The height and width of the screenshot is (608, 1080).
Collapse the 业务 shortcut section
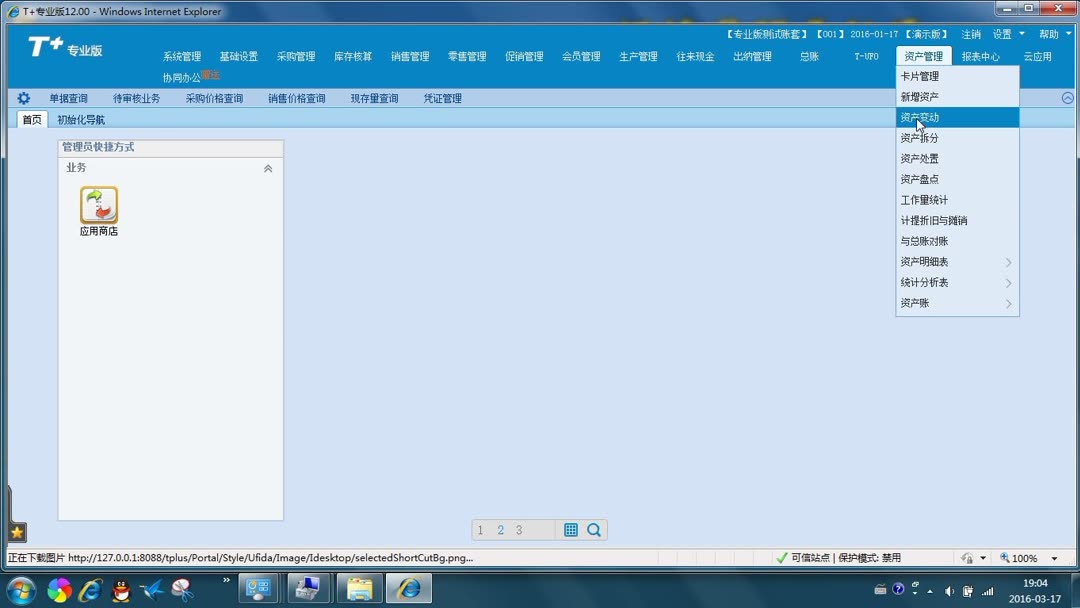point(267,167)
